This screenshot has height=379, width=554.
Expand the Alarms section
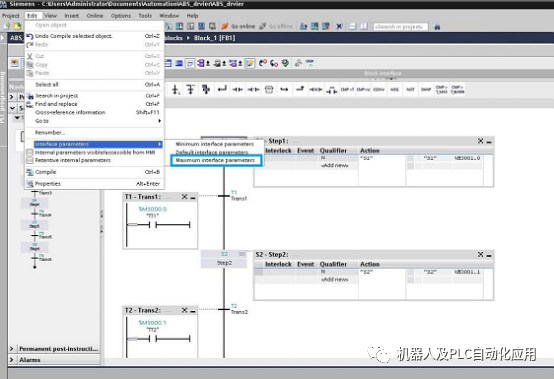pos(12,360)
